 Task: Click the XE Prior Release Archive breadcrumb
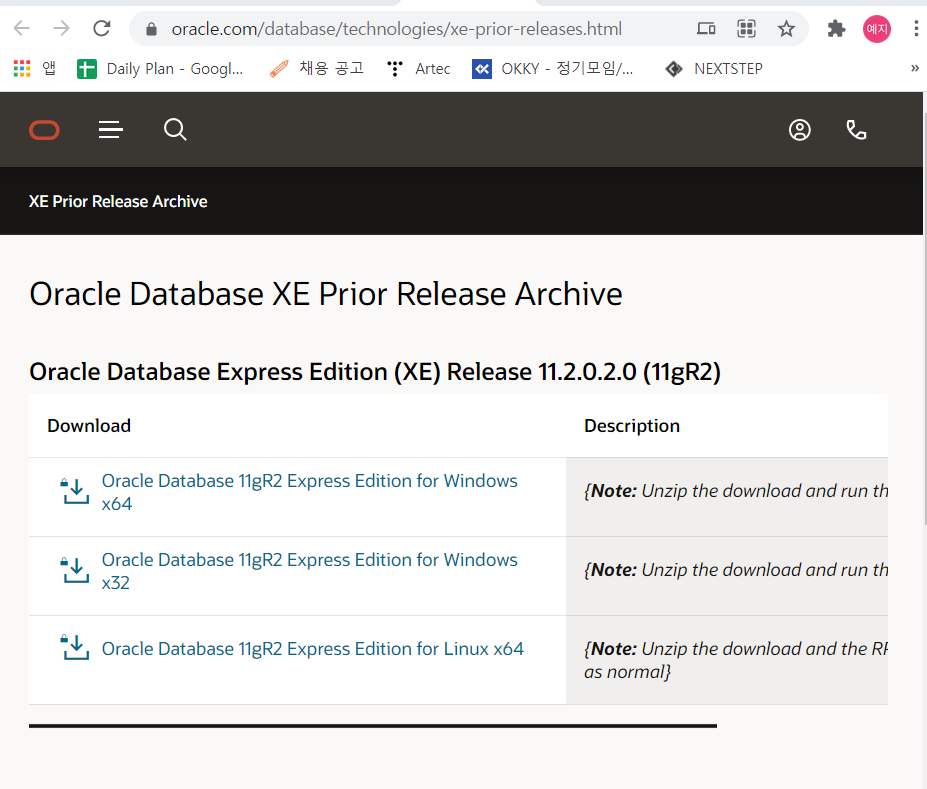coord(118,202)
